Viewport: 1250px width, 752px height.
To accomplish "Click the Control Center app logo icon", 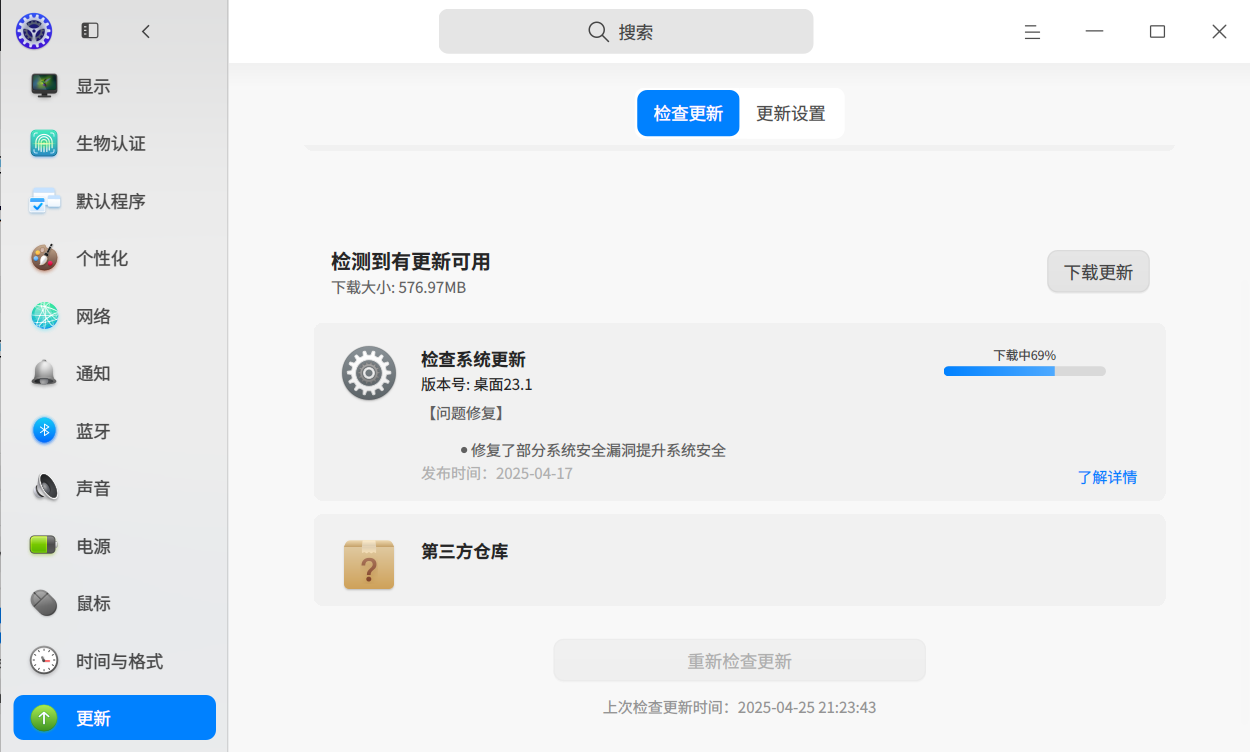I will click(34, 32).
